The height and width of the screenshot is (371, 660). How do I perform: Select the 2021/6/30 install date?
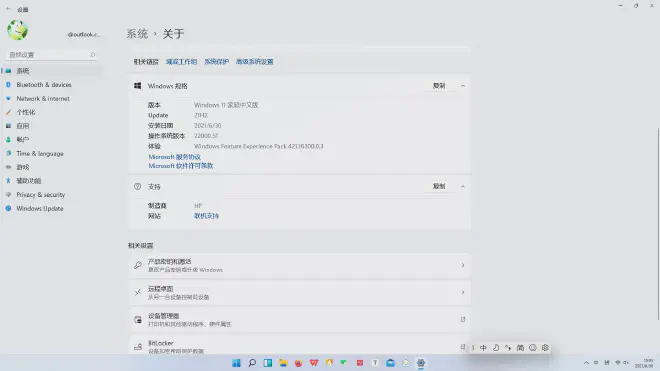click(x=207, y=125)
